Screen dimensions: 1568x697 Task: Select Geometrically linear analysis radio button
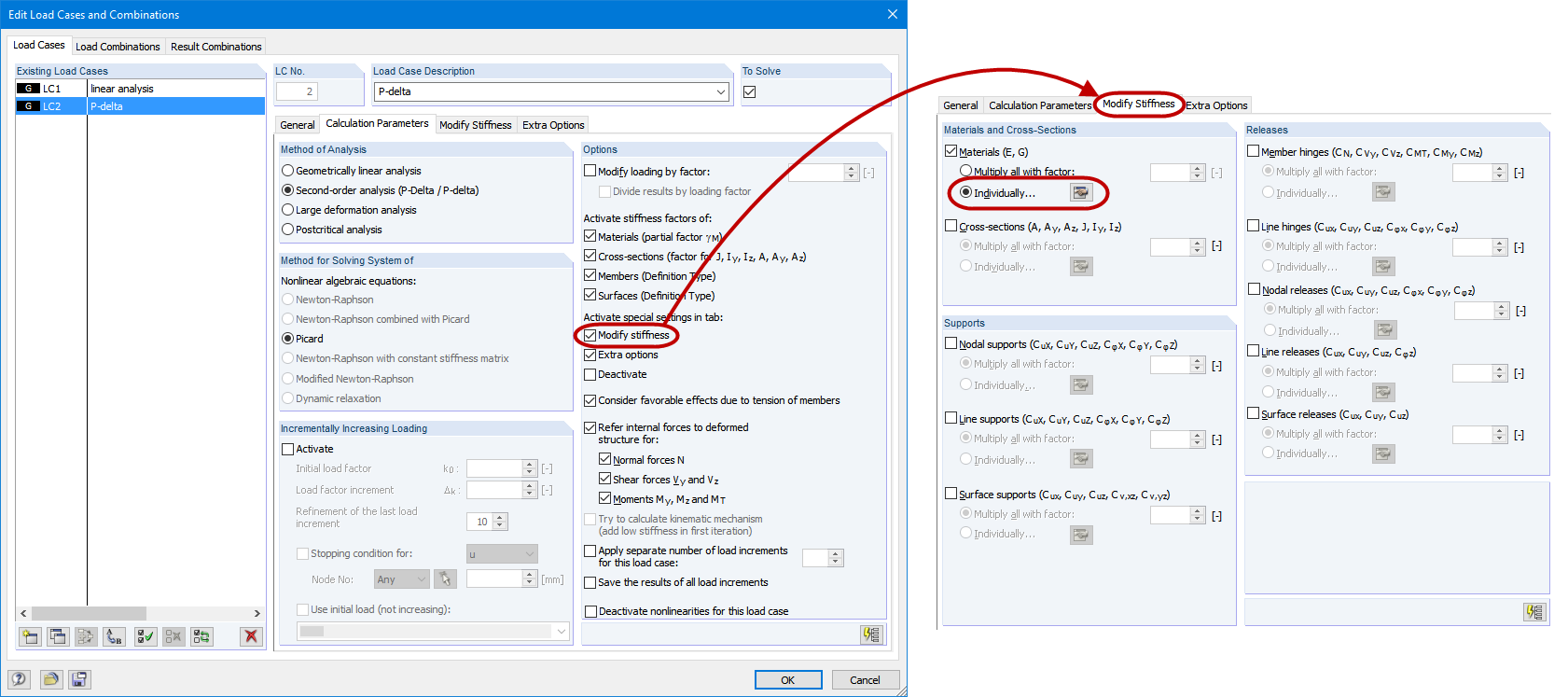click(x=288, y=171)
